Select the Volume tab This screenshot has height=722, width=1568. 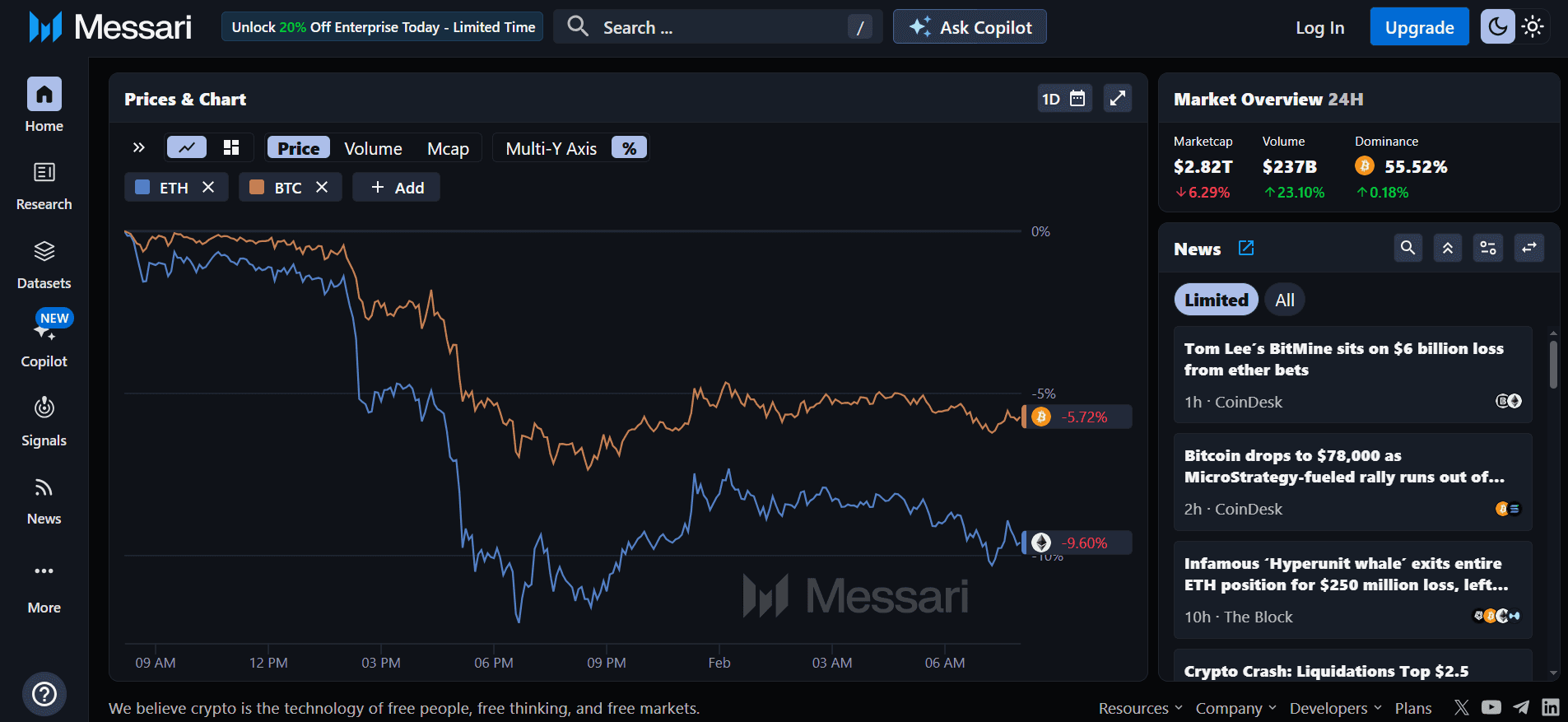click(x=373, y=148)
